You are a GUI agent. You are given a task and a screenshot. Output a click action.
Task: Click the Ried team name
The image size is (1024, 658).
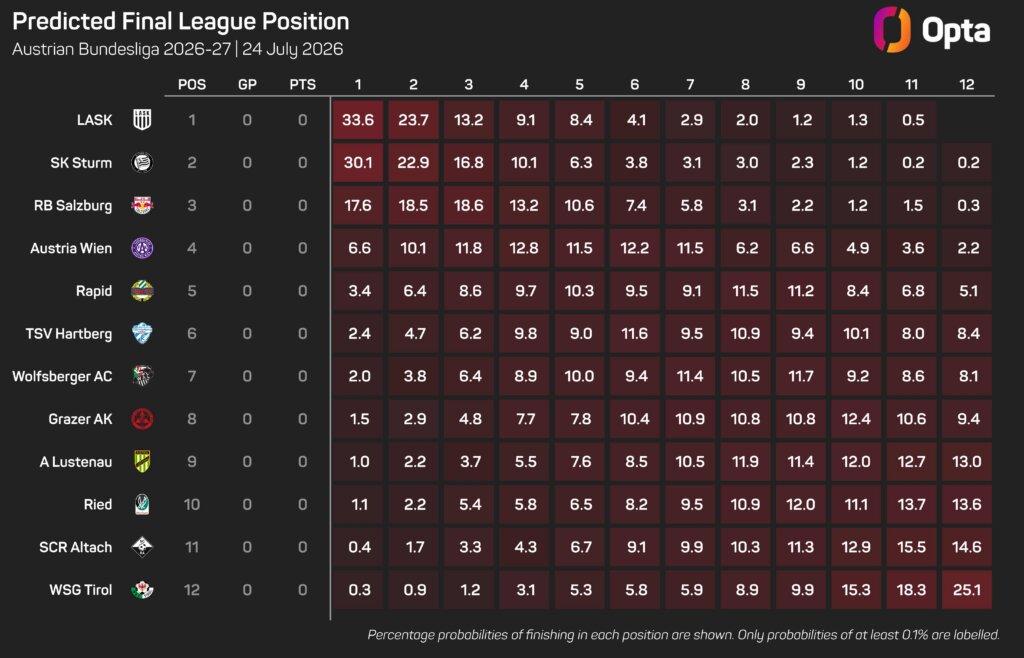97,504
